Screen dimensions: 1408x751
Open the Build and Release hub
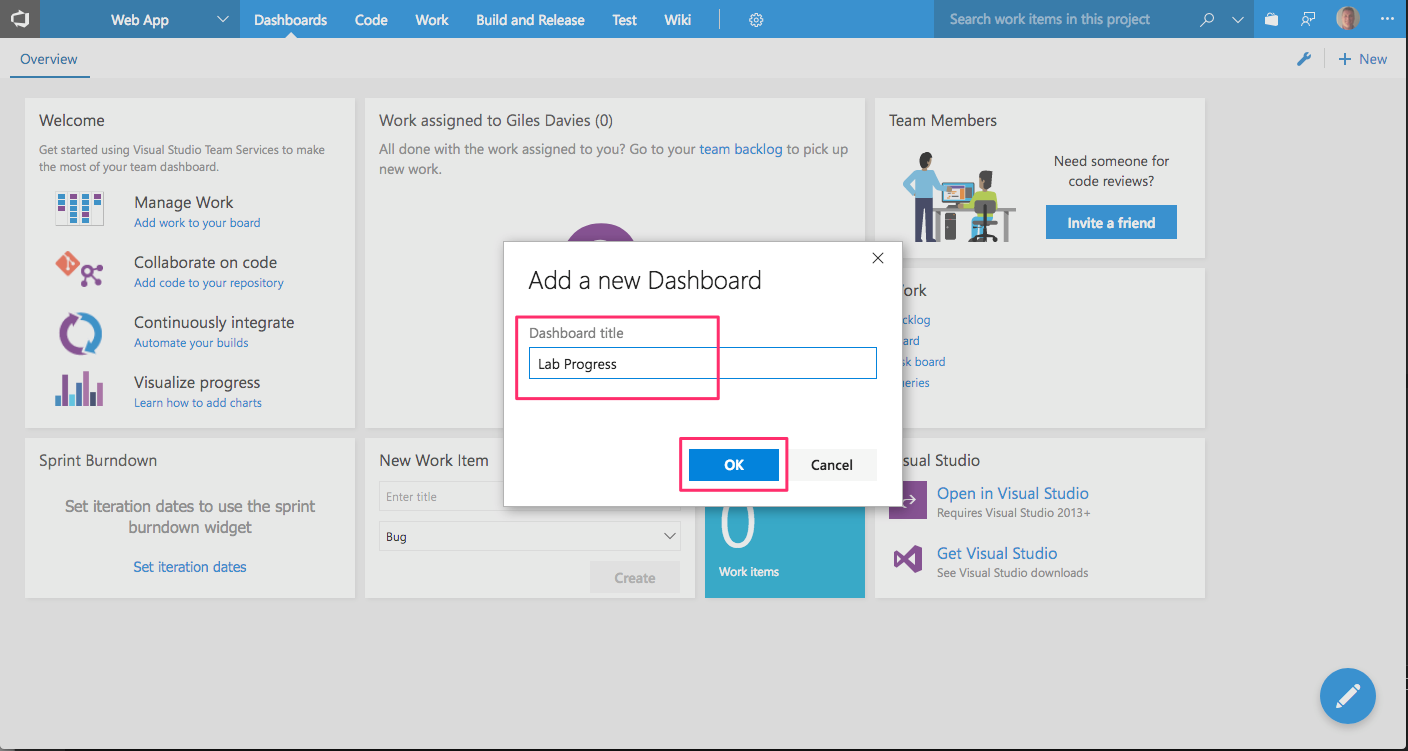tap(530, 19)
